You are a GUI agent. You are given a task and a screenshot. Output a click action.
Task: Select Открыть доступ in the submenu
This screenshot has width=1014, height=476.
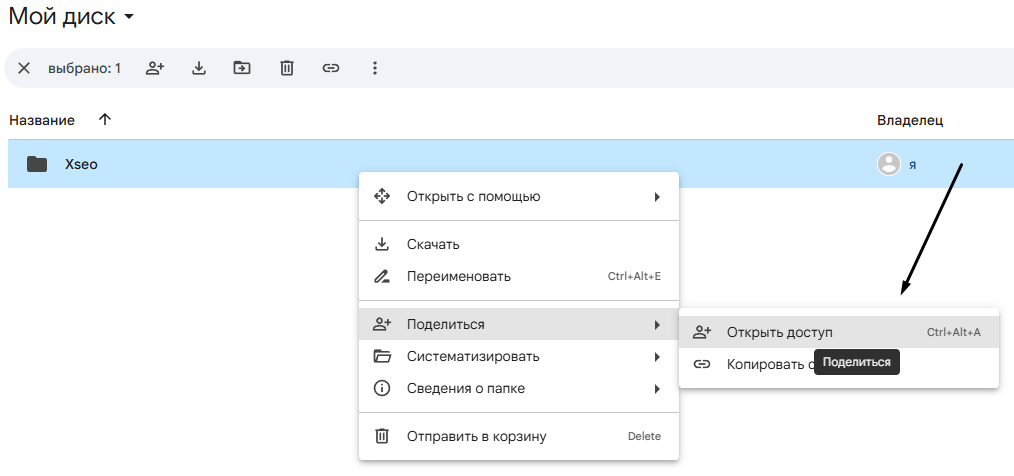pyautogui.click(x=839, y=332)
